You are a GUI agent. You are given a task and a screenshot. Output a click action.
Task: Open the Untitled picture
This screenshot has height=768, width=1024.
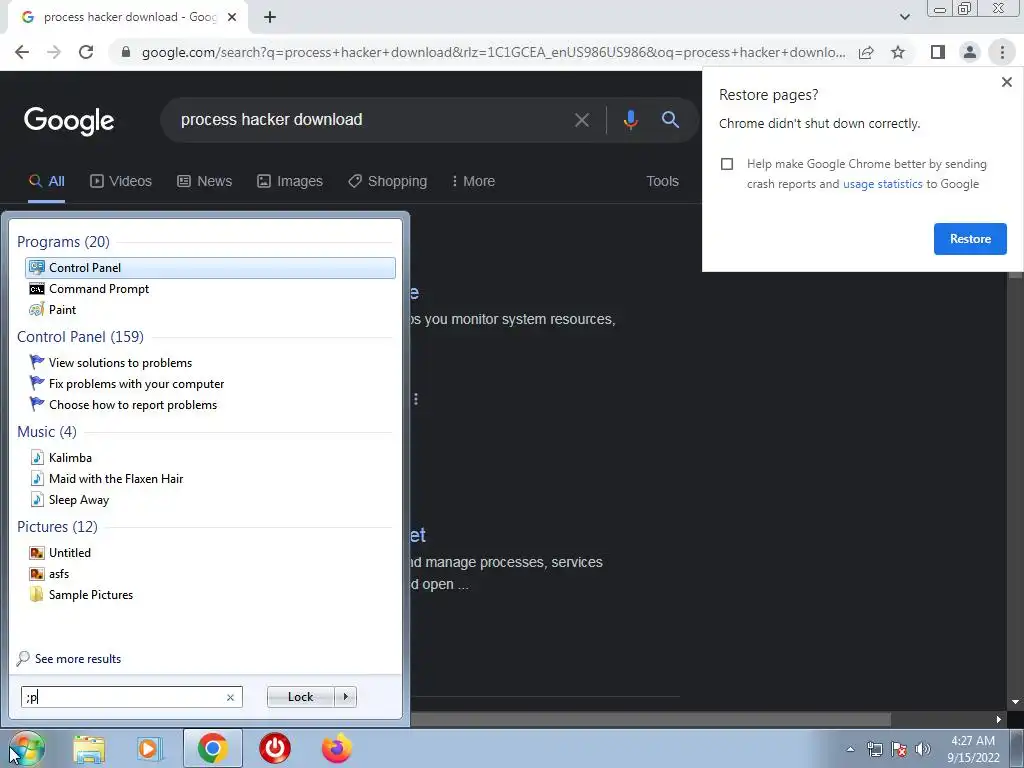(210, 552)
